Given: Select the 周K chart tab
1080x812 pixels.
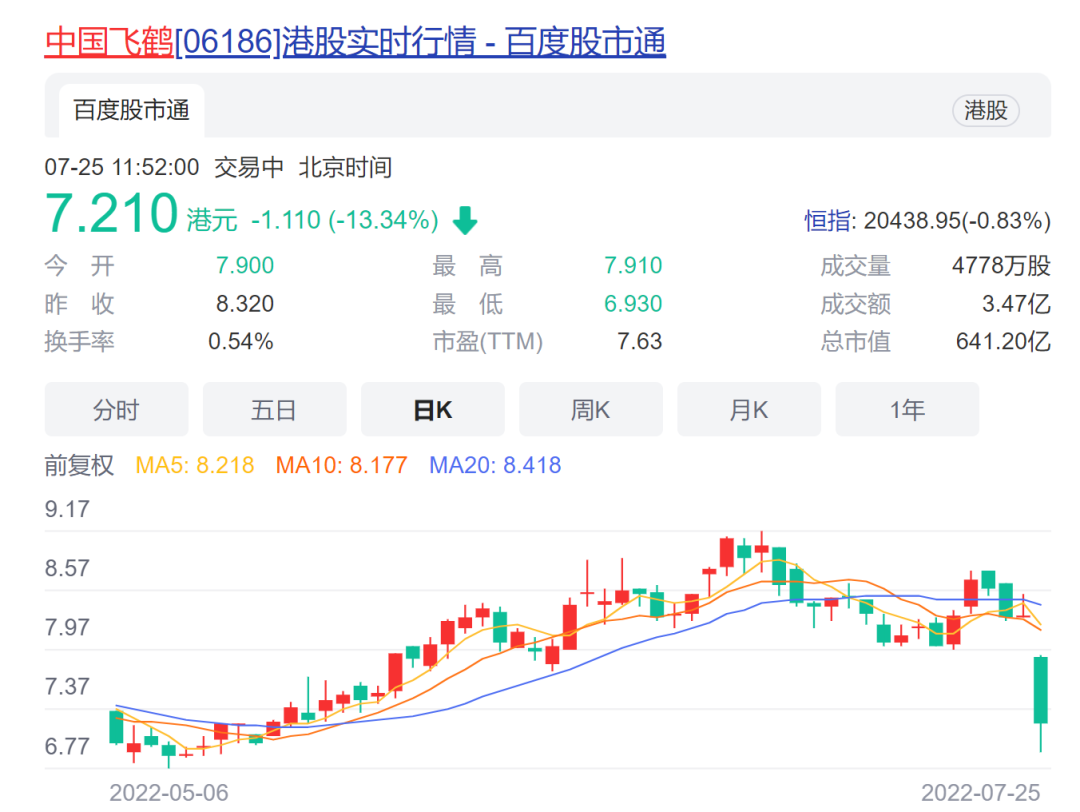Looking at the screenshot, I should 591,410.
